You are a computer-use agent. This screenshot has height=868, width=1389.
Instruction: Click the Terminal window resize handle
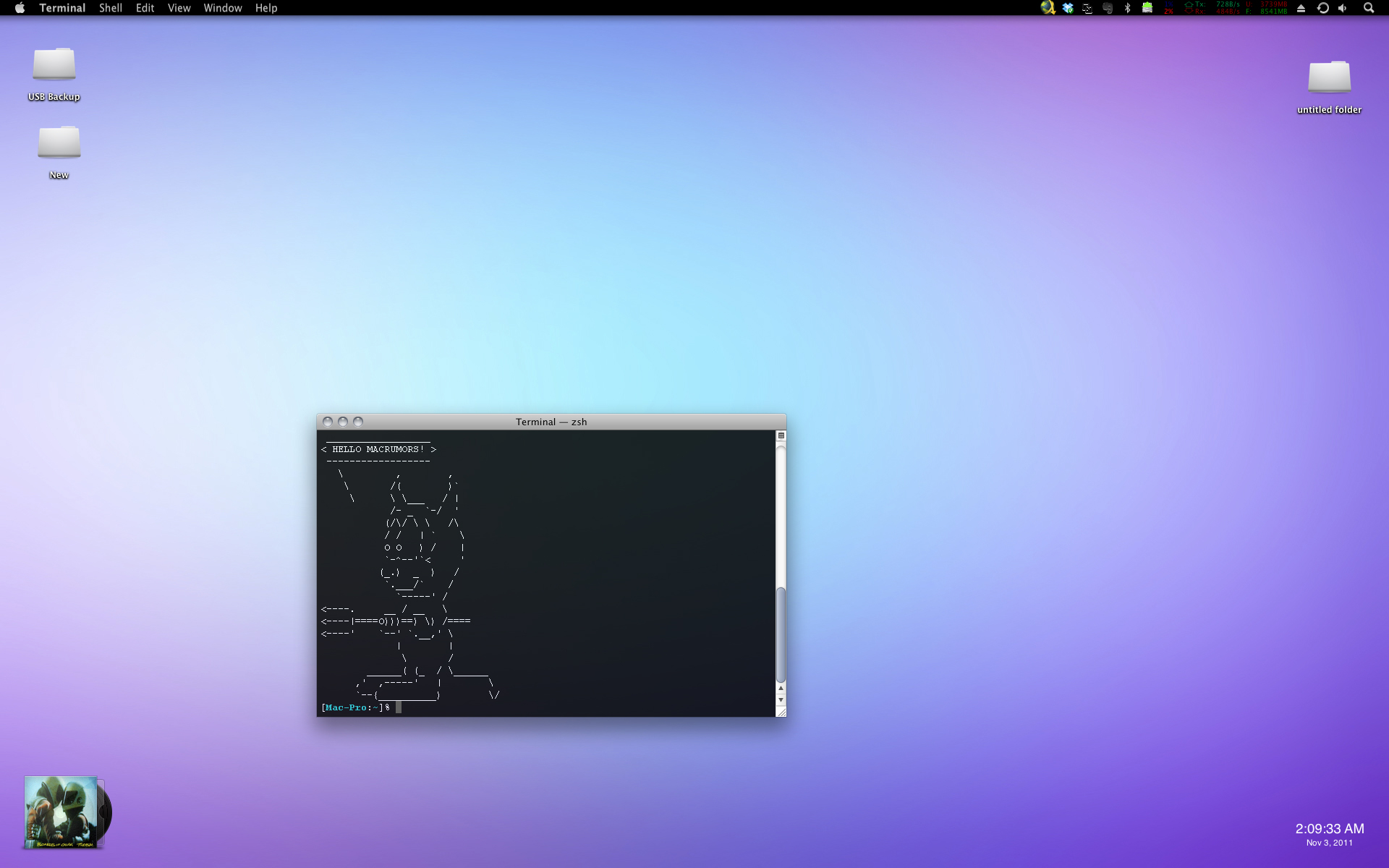click(781, 712)
